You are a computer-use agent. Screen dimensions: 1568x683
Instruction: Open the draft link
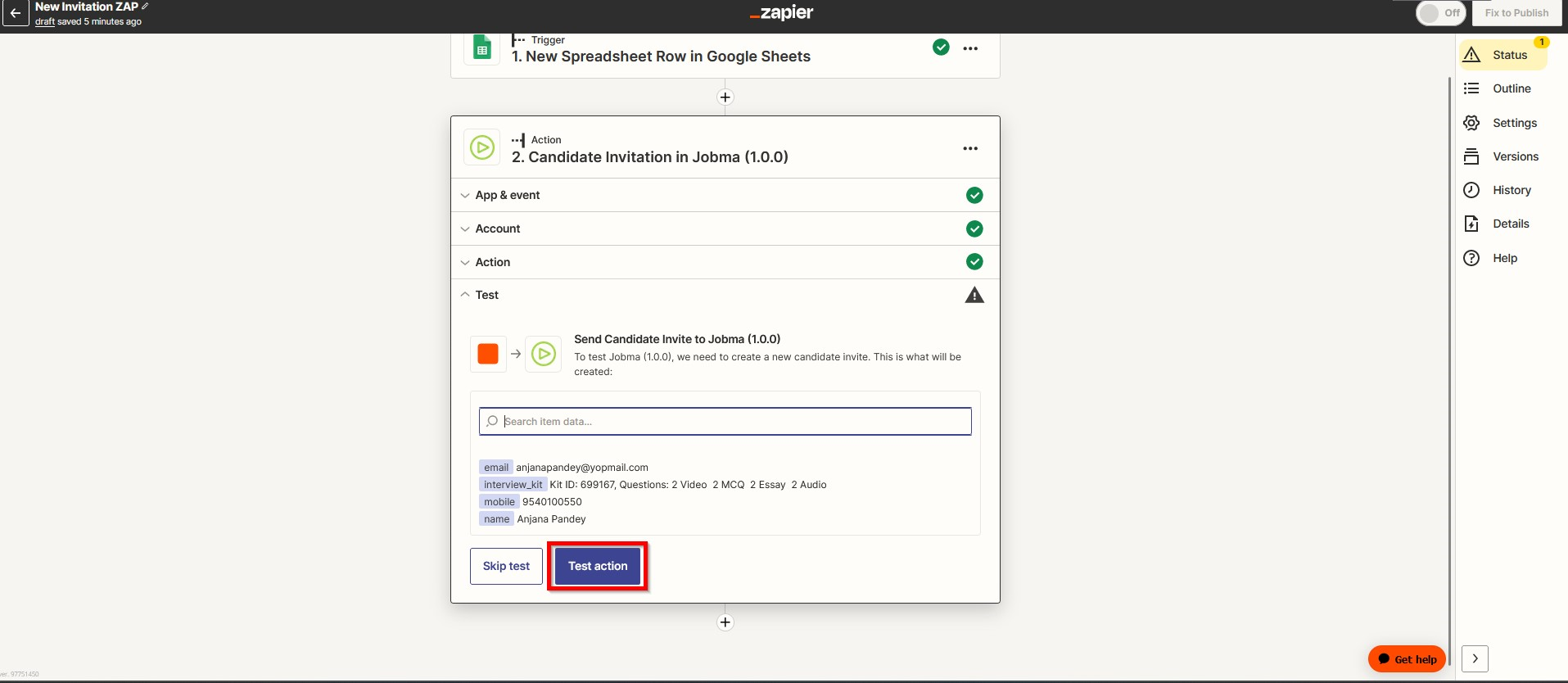[x=45, y=21]
